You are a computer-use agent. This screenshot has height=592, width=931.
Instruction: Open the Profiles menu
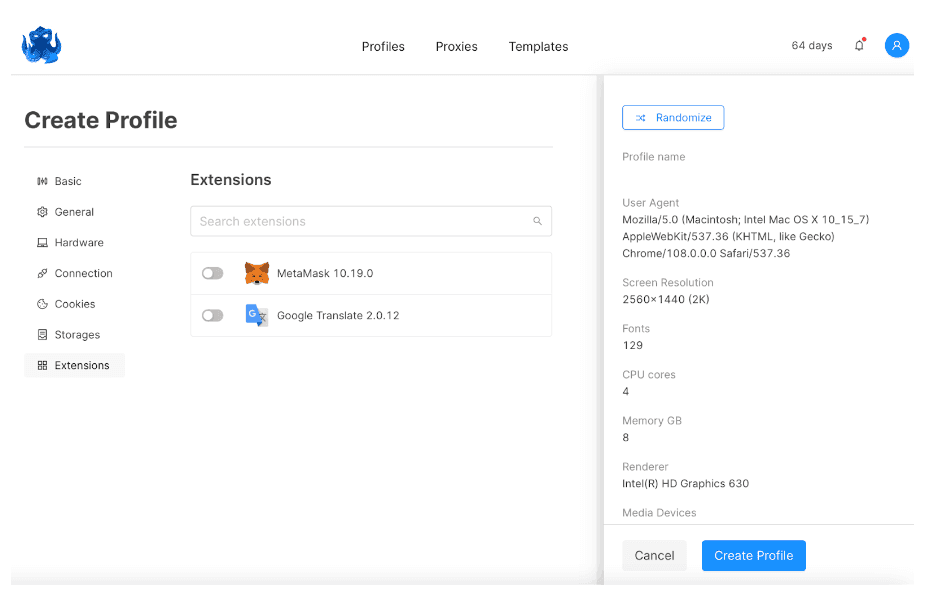click(x=383, y=47)
